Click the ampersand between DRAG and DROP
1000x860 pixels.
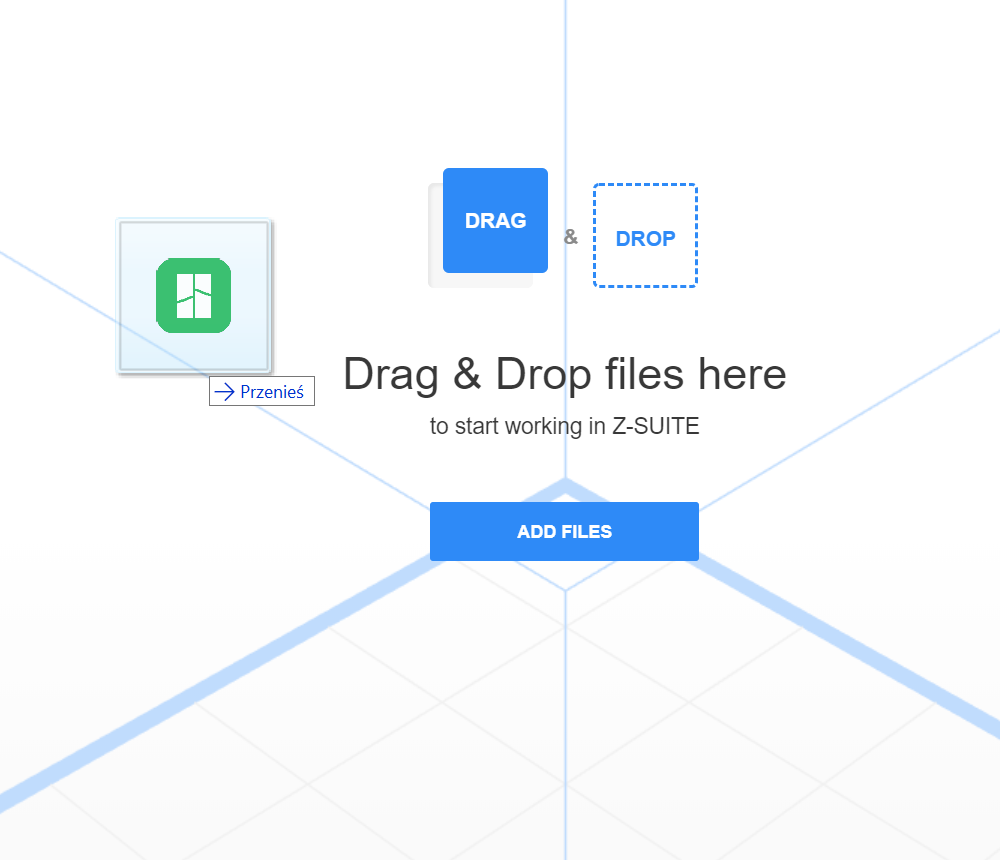571,237
